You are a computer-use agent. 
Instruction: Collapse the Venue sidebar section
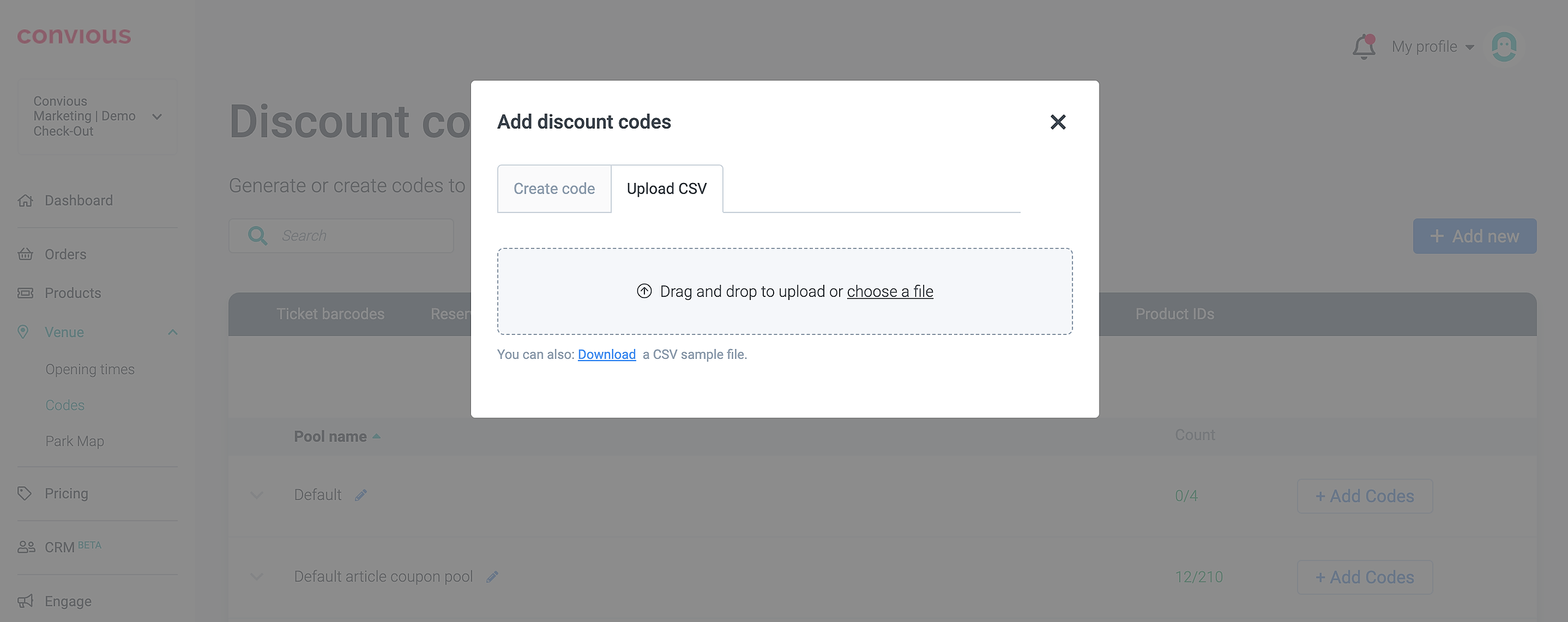[173, 332]
